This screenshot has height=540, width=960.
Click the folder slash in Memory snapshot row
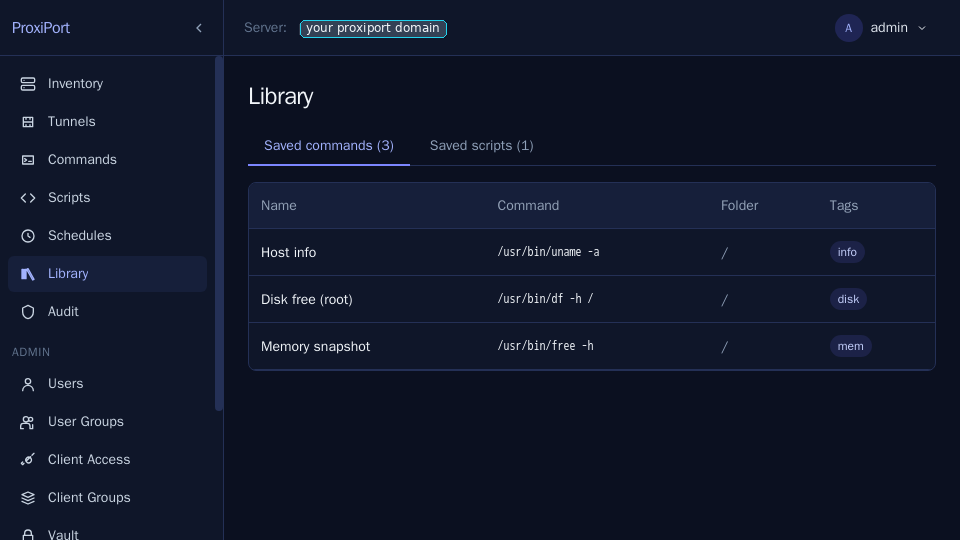724,347
